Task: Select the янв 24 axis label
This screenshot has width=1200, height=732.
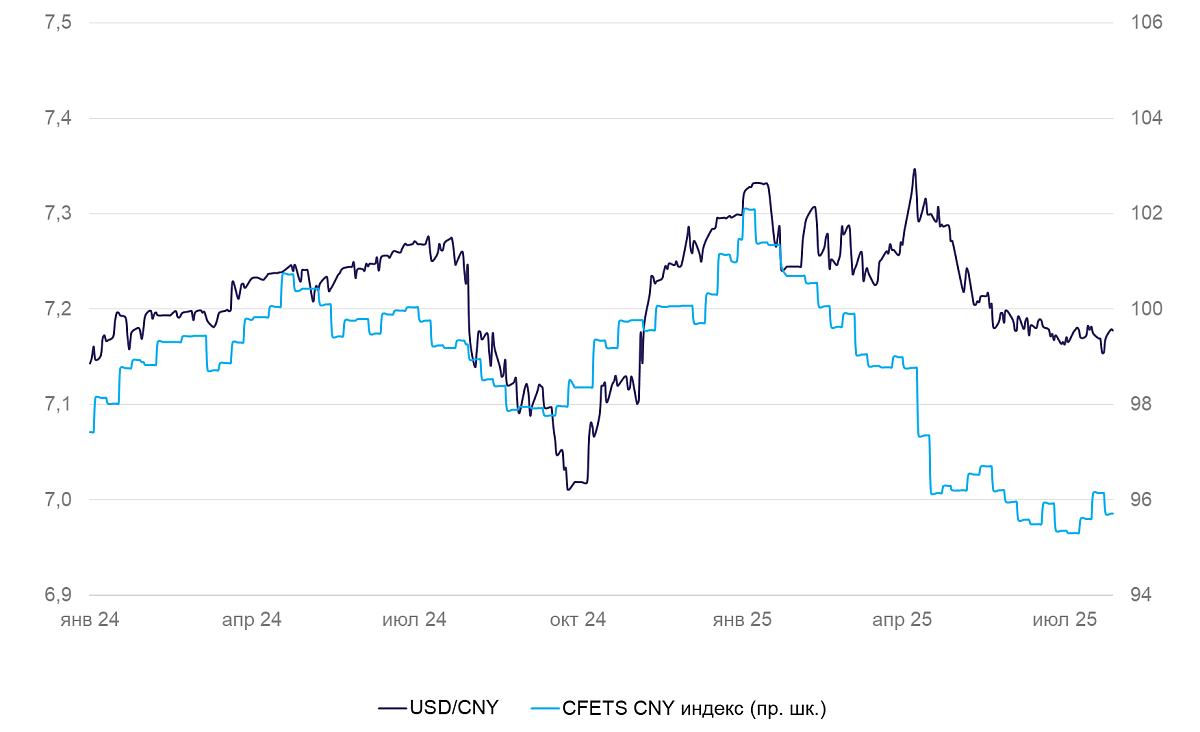Action: click(89, 620)
